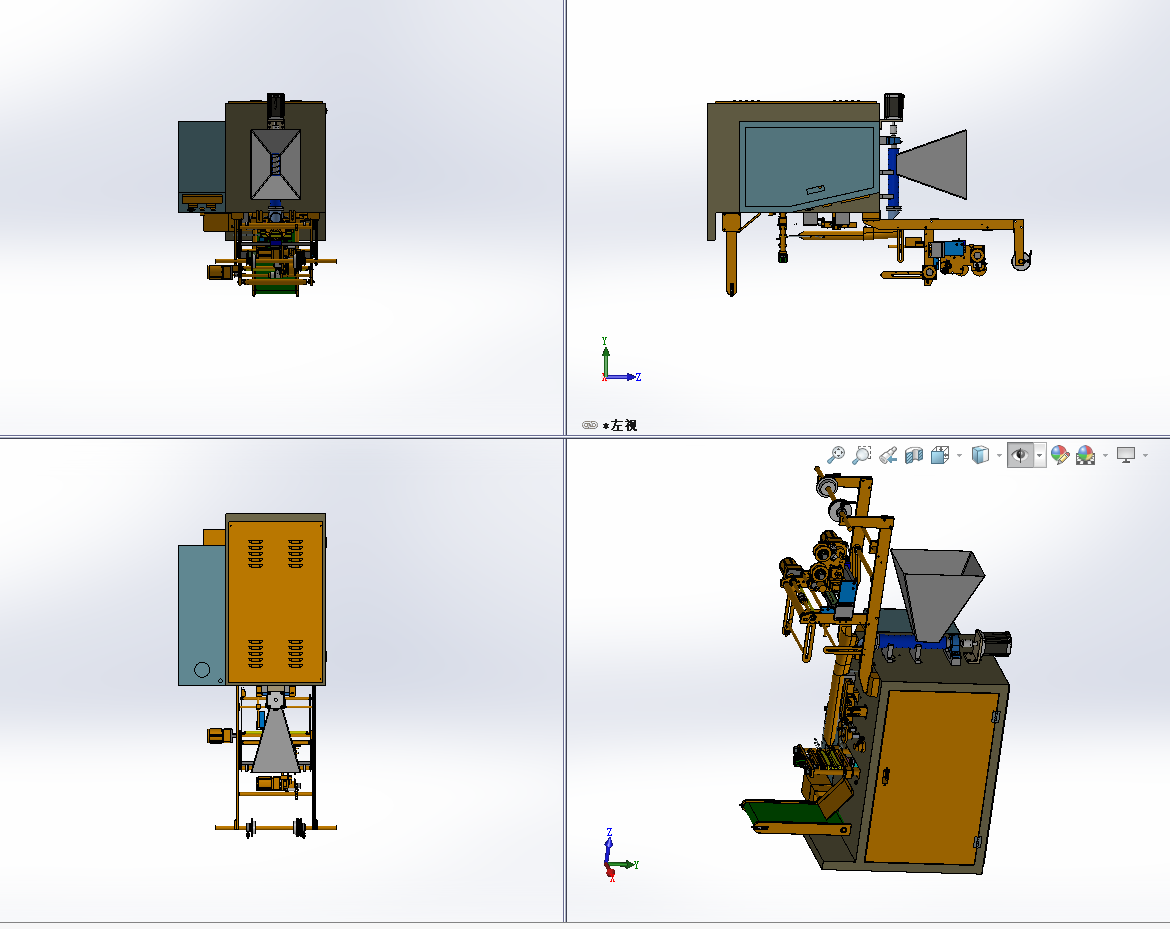This screenshot has width=1170, height=929.
Task: Expand Display Style dropdown arrow
Action: (999, 455)
